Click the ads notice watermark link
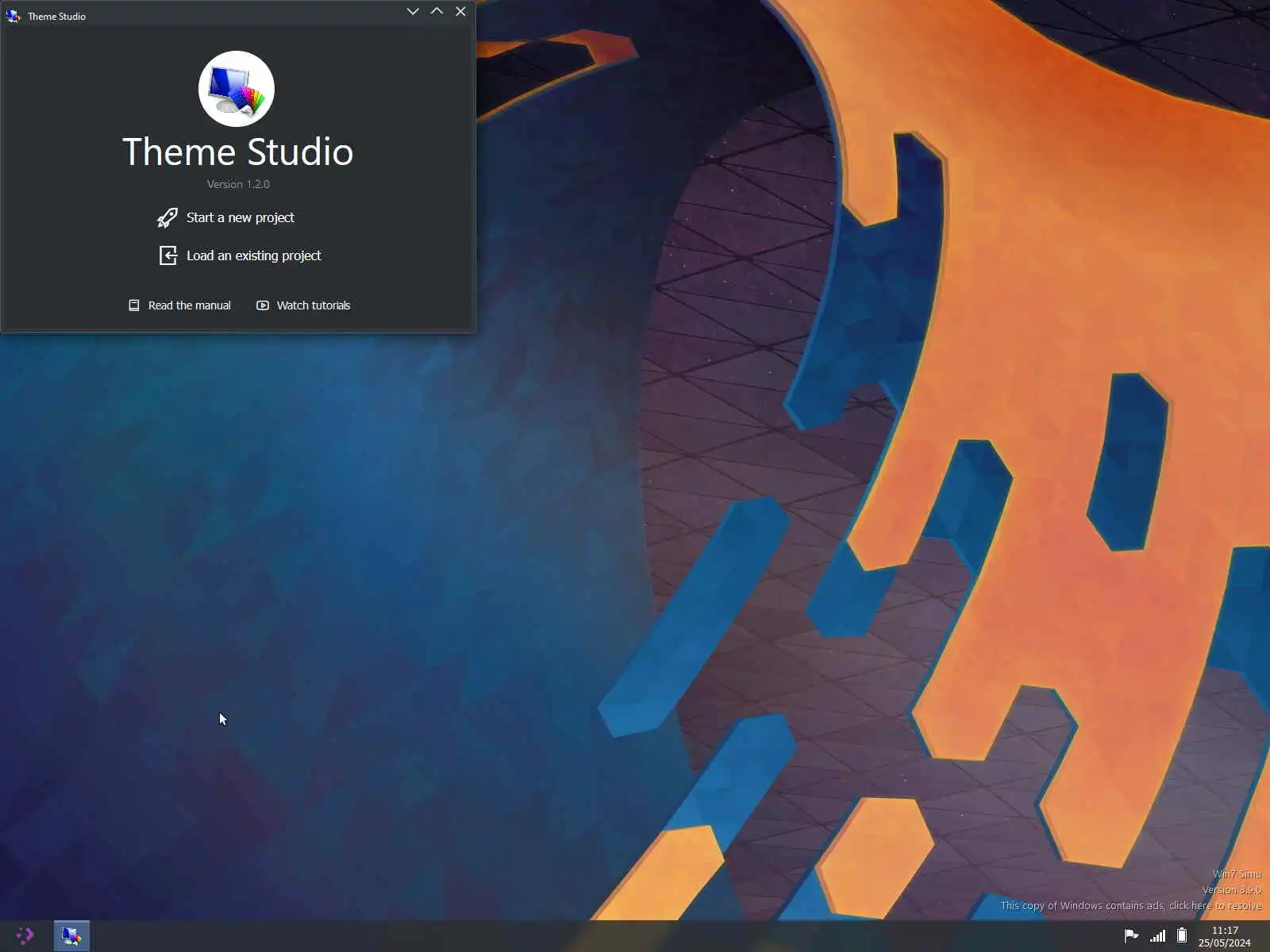Viewport: 1270px width, 952px height. (1131, 905)
